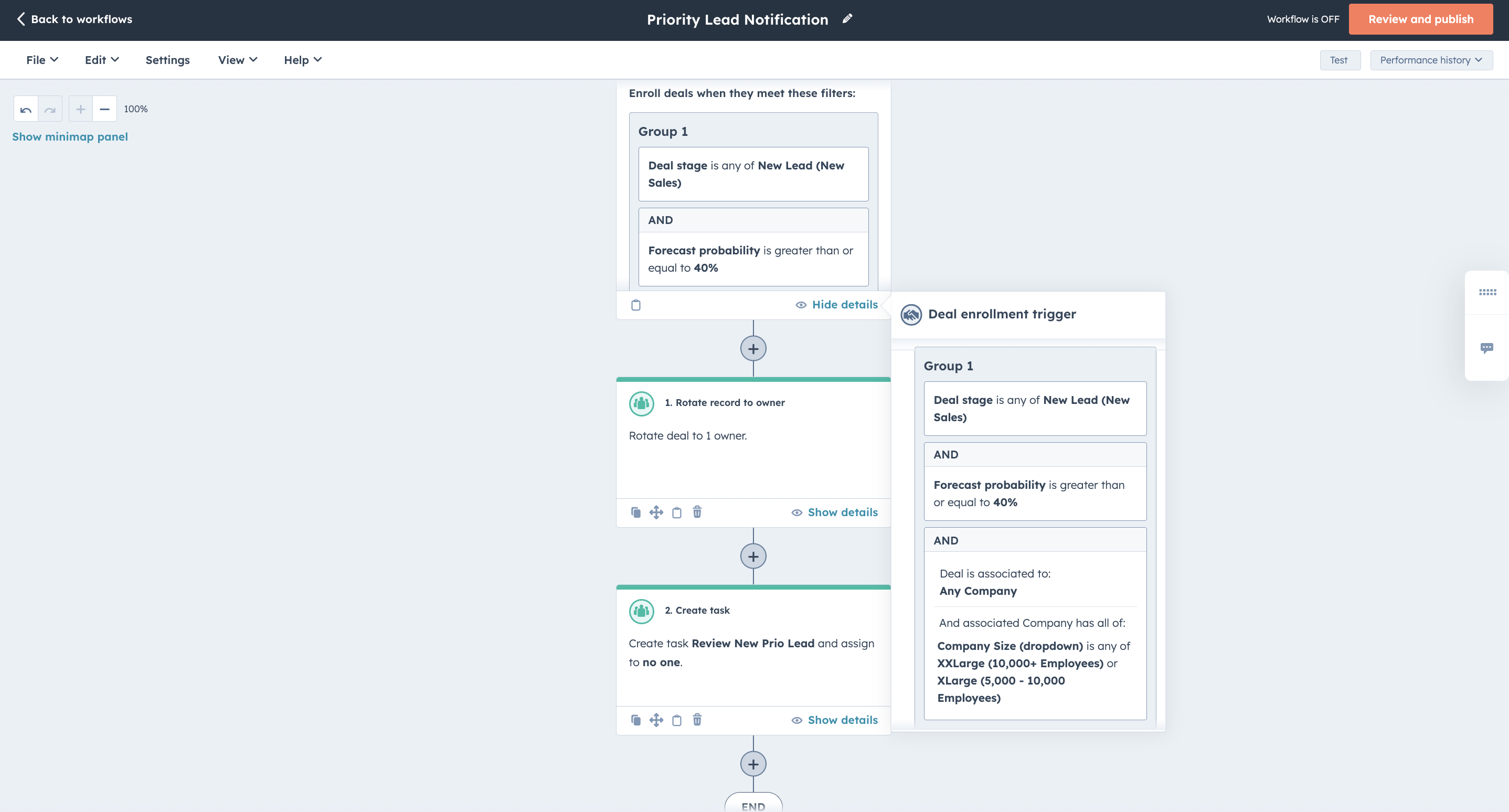This screenshot has width=1509, height=812.
Task: Click the Performance history button
Action: click(x=1430, y=60)
